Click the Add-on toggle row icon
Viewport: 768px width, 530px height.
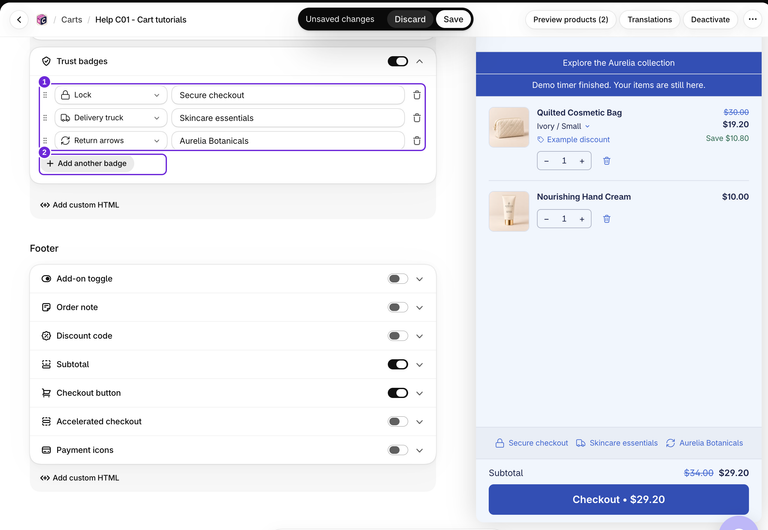tap(46, 279)
